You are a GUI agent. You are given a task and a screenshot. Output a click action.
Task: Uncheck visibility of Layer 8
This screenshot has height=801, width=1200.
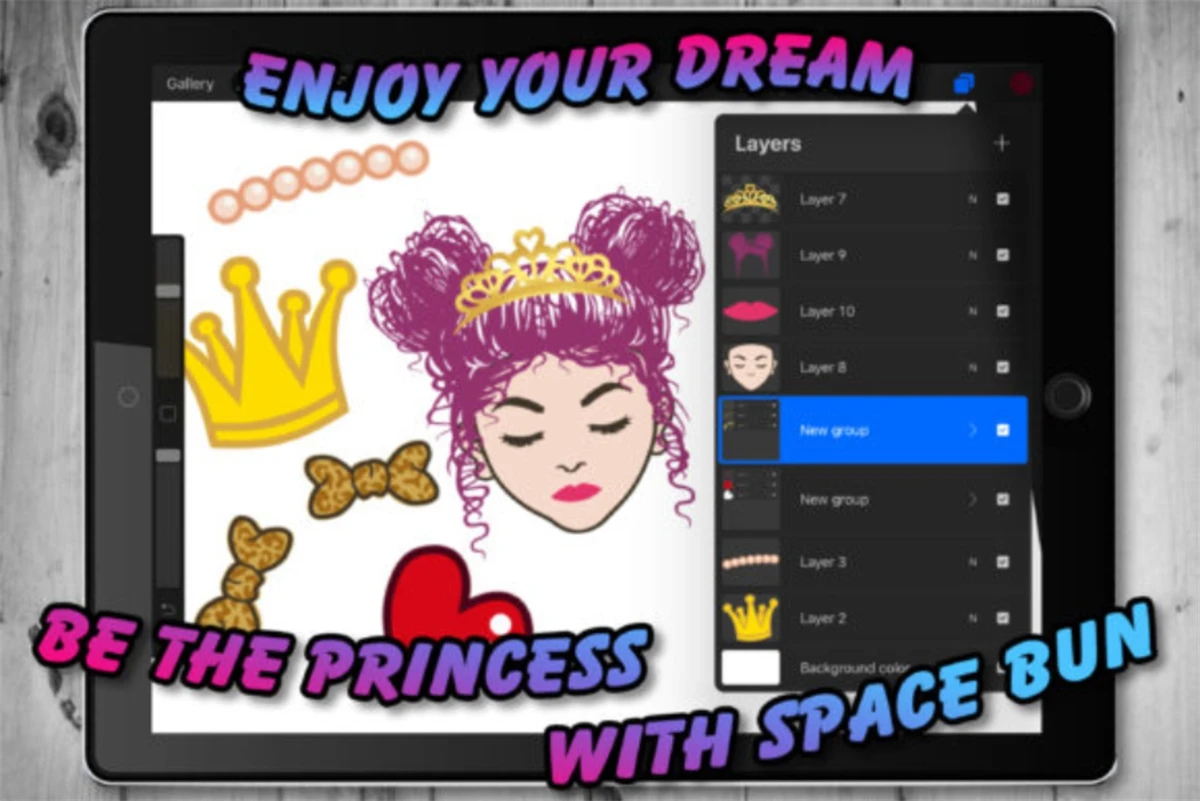tap(1003, 368)
